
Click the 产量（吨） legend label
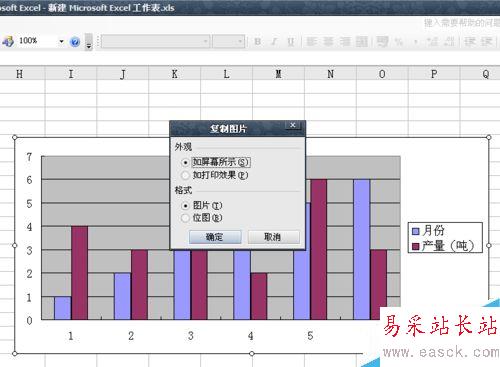point(448,246)
